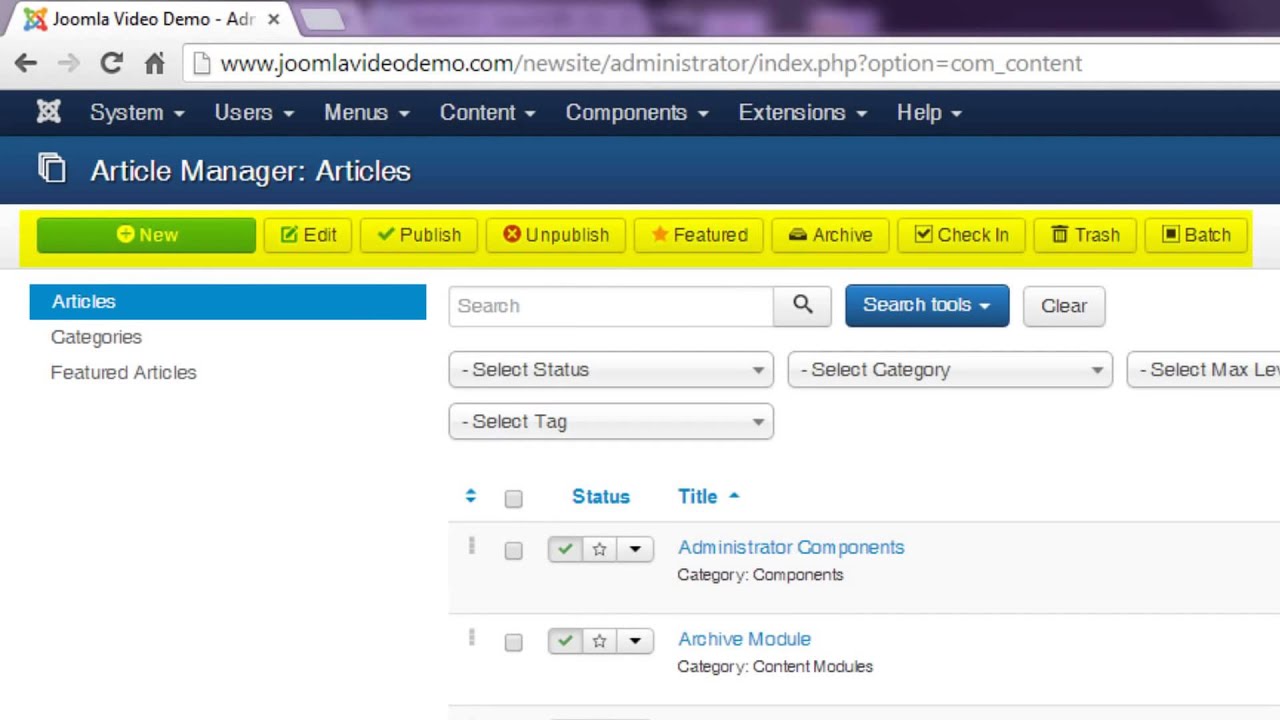Open the System menu
The width and height of the screenshot is (1280, 720).
(x=137, y=112)
